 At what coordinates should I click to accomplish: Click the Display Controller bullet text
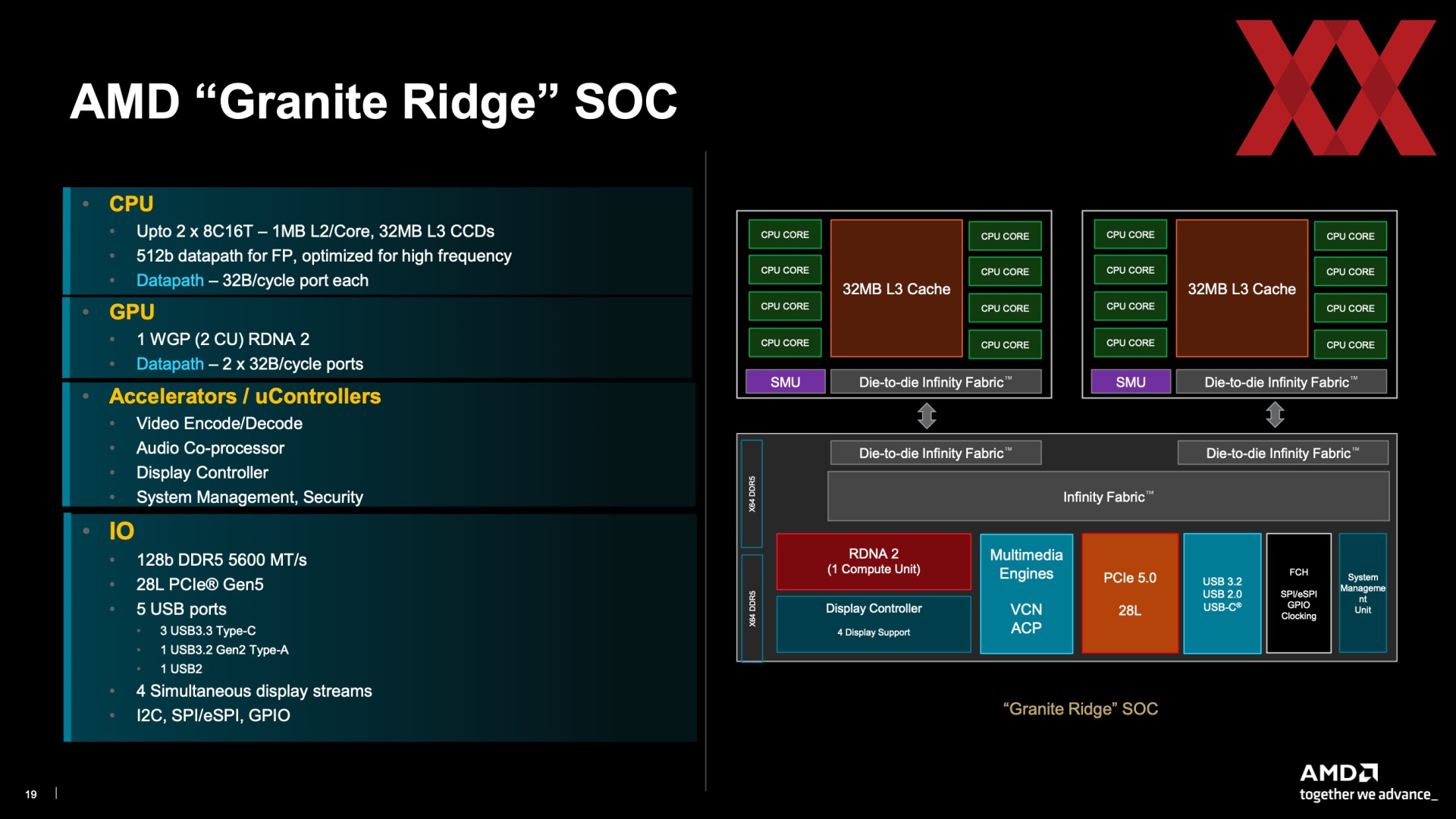202,472
